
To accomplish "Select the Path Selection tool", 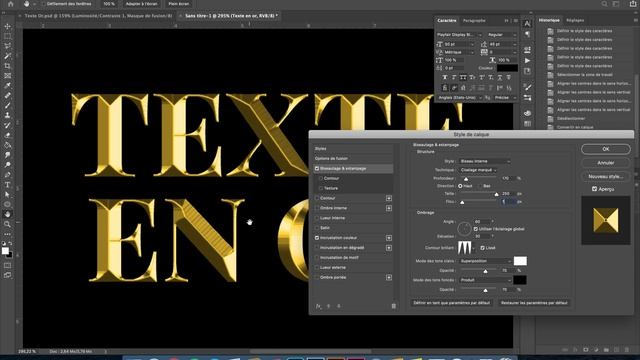I will (x=7, y=194).
